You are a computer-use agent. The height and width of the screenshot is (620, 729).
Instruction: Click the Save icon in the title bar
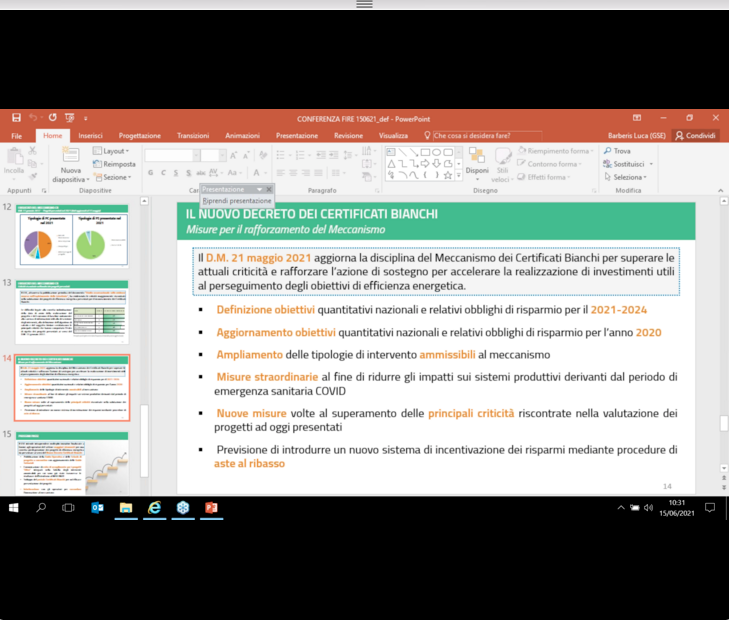16,118
